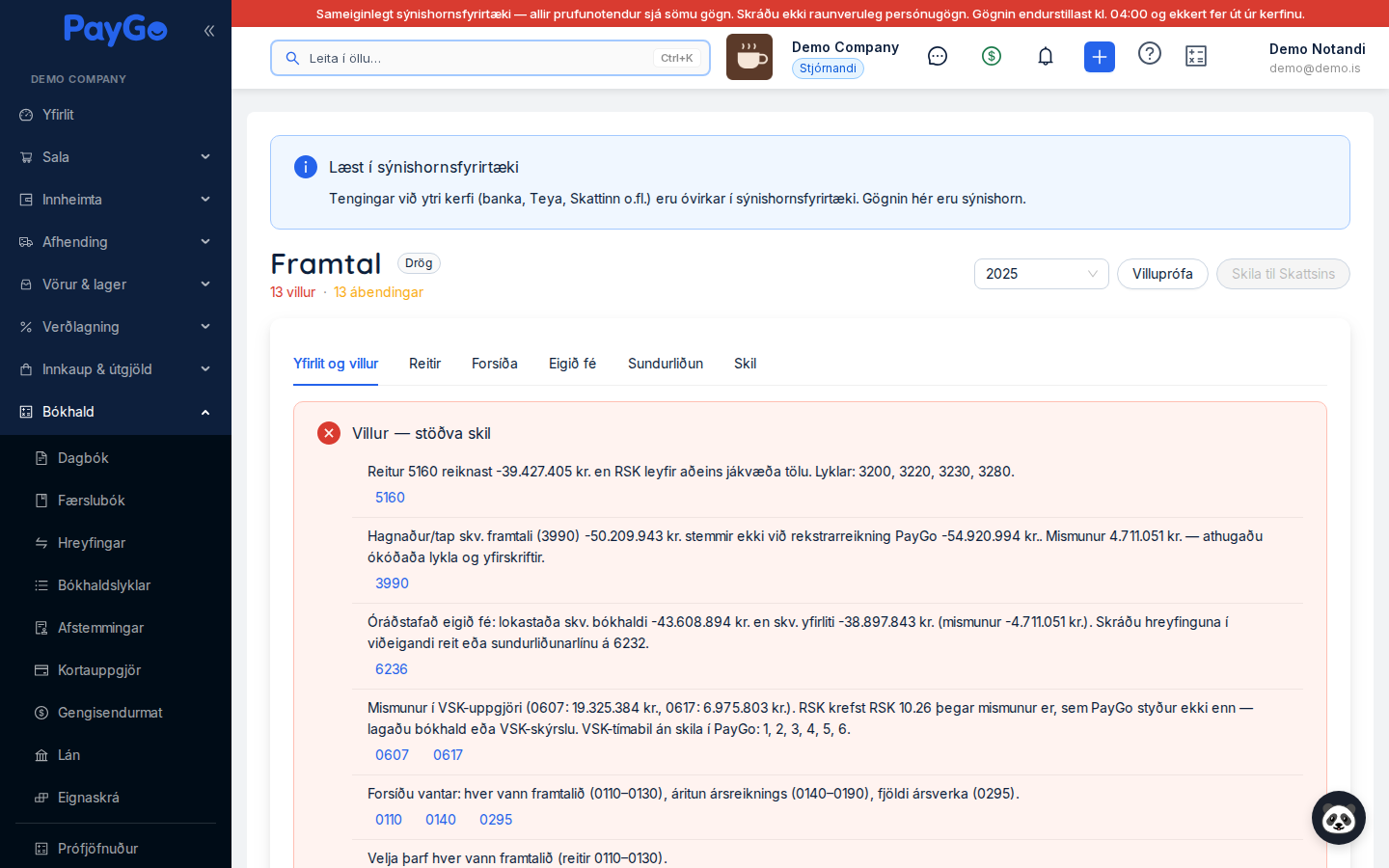Collapse the Bókhald menu
This screenshot has height=868, width=1389.
[116, 412]
